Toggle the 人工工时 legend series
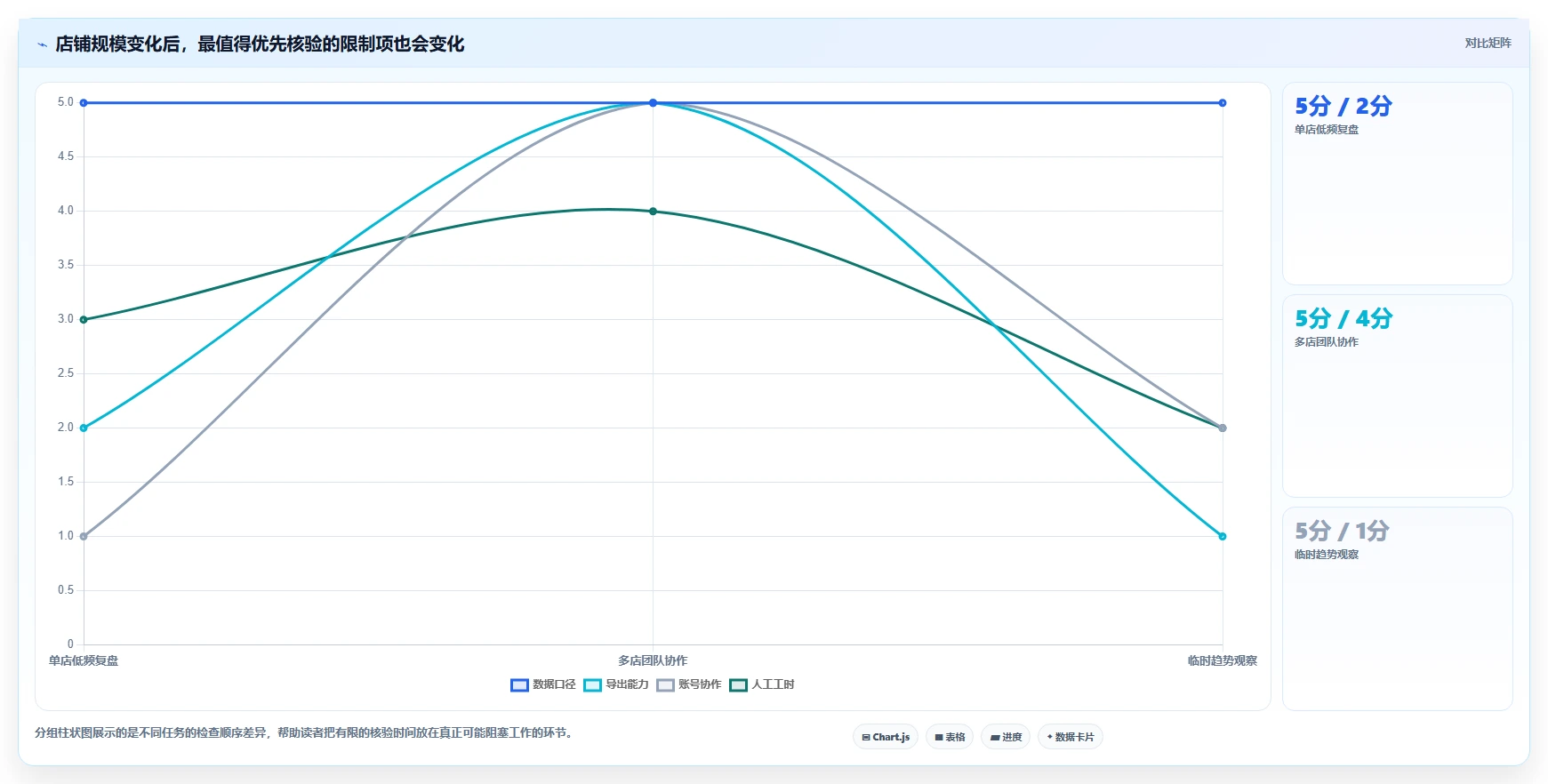 click(x=761, y=684)
